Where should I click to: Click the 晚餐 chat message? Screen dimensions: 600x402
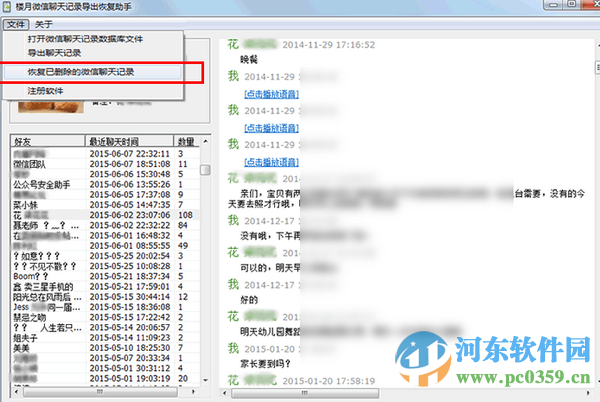(x=249, y=59)
